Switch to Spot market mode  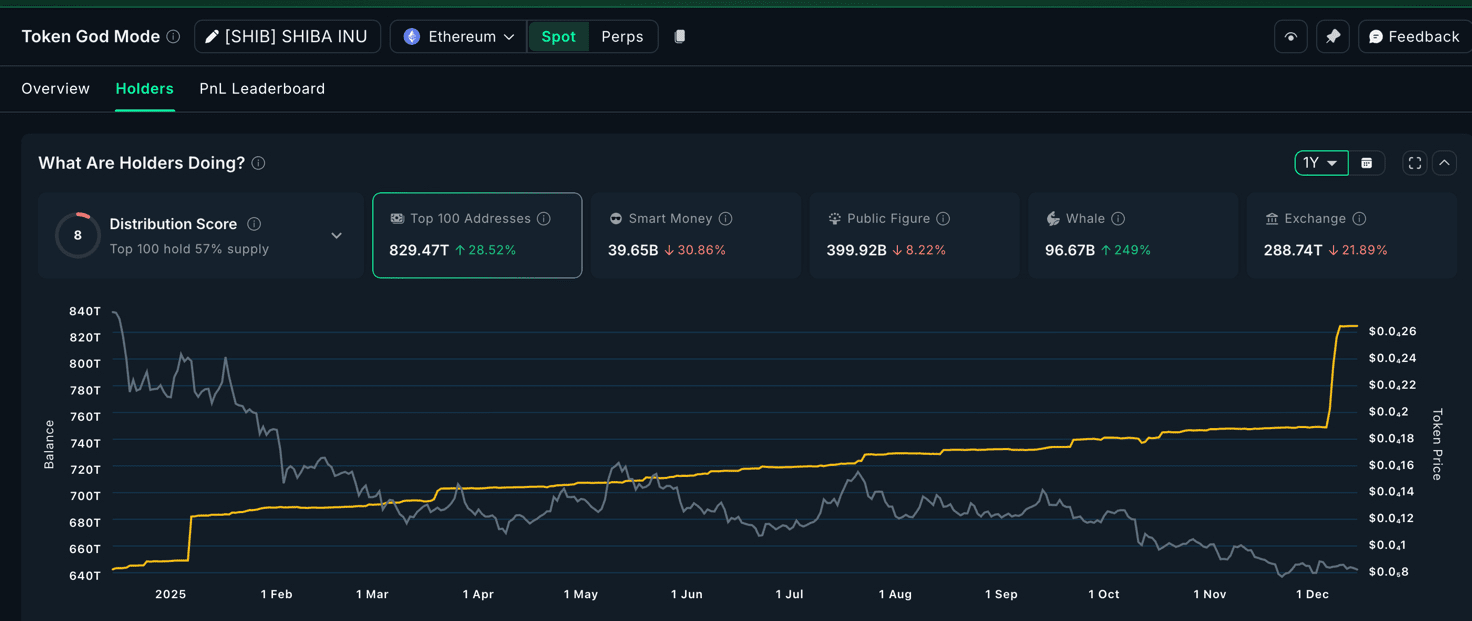tap(558, 37)
